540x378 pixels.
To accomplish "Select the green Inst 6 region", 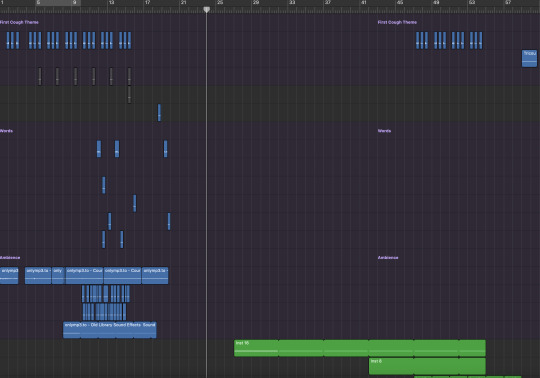I will 427,366.
